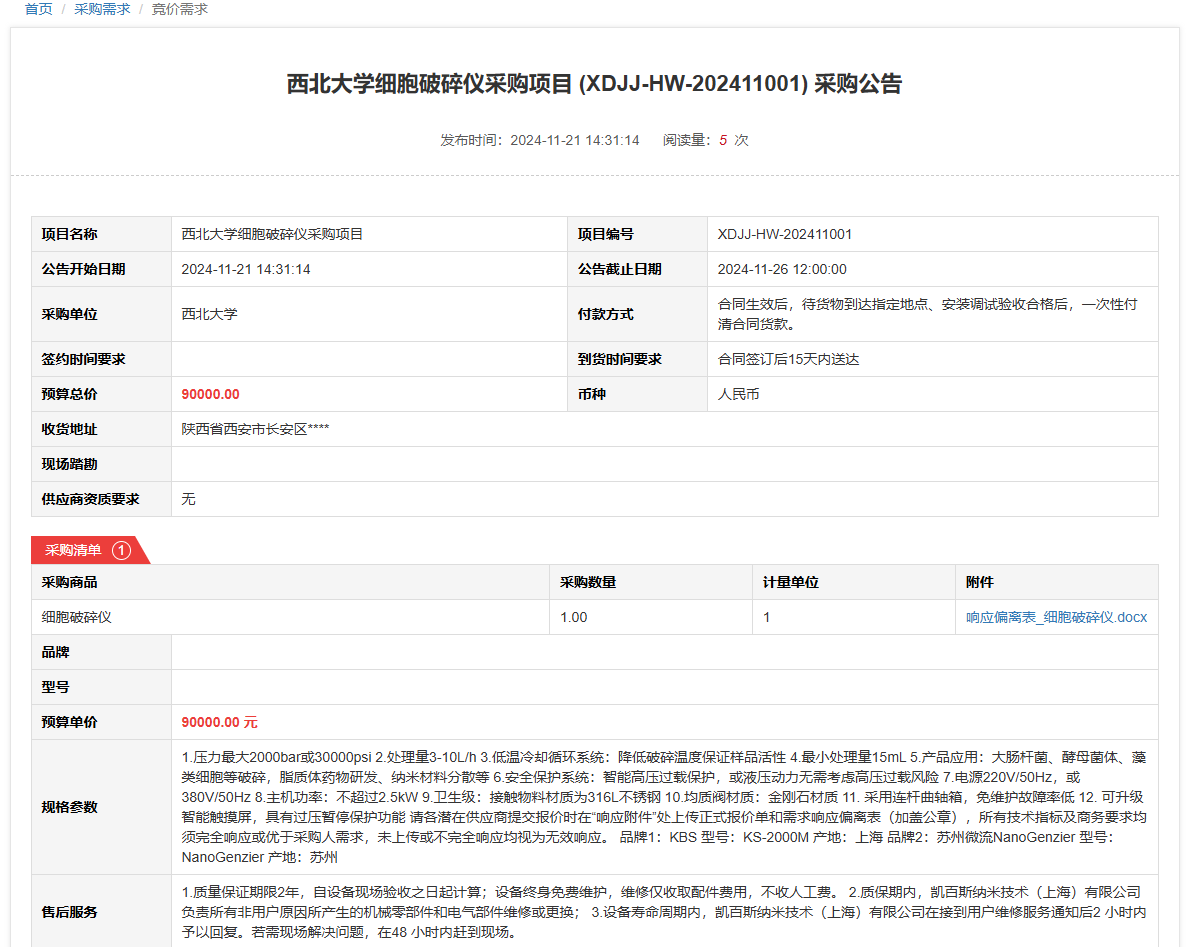The height and width of the screenshot is (947, 1195).
Task: Click the 规格参数 description text block
Action: tap(661, 807)
